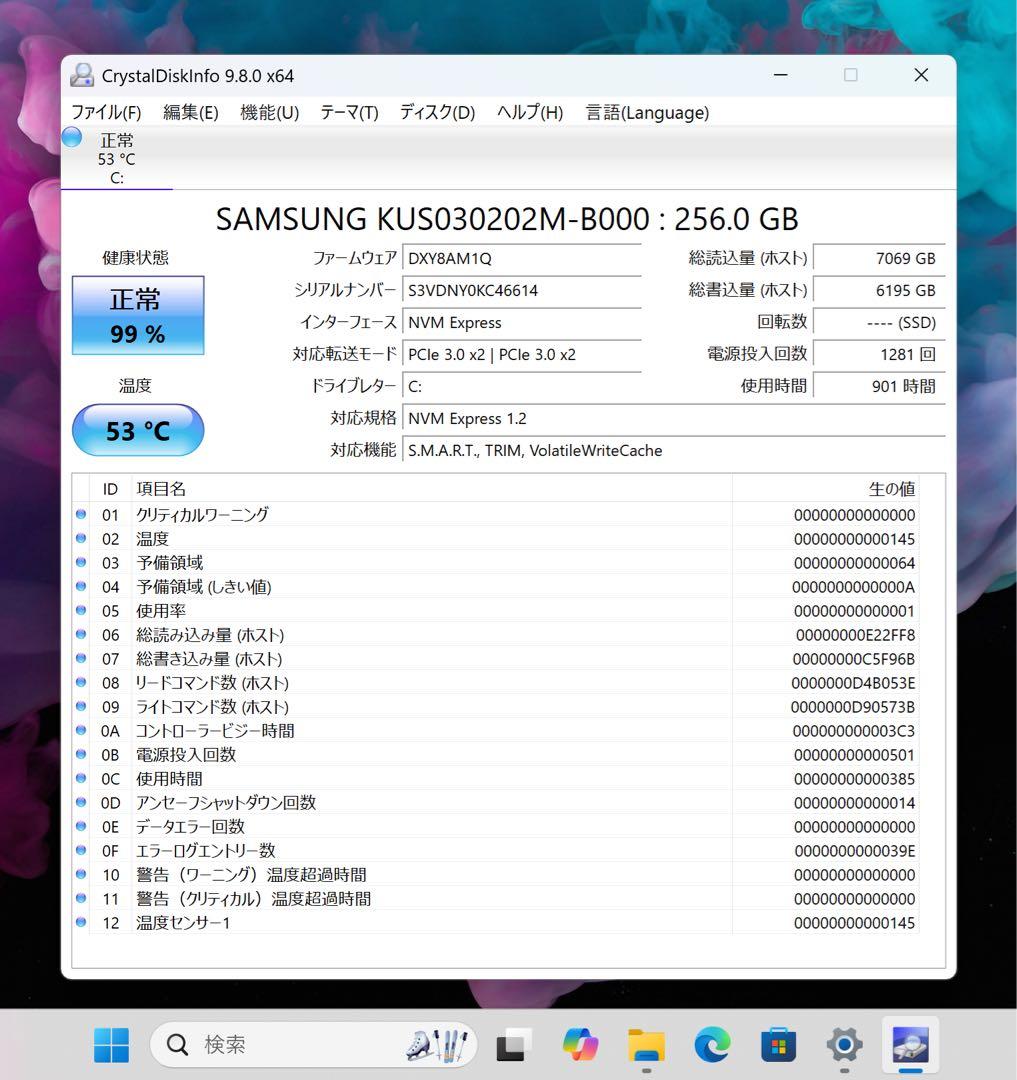Screen dimensions: 1017x1080
Task: Select the クリティカルワーニング attribute row
Action: [496, 515]
